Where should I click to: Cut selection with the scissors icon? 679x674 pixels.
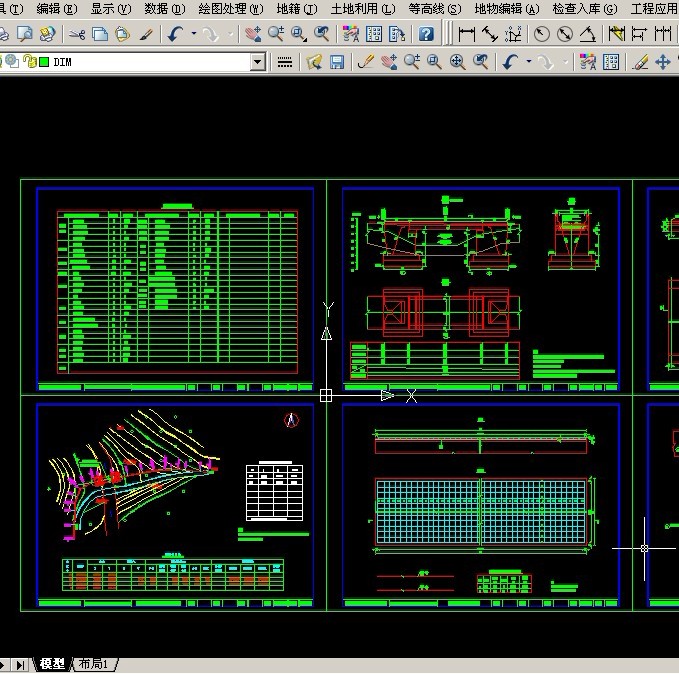[x=77, y=34]
